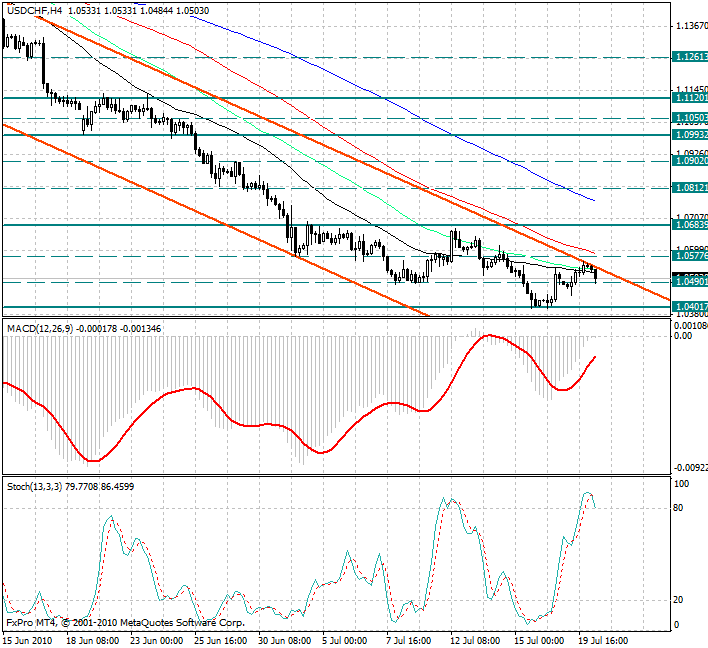Click the Stochastic 20 level axis value
The image size is (708, 648).
(678, 600)
